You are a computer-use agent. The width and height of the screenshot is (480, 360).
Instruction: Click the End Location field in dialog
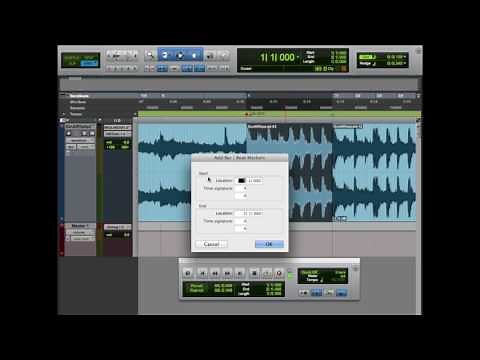pyautogui.click(x=249, y=213)
